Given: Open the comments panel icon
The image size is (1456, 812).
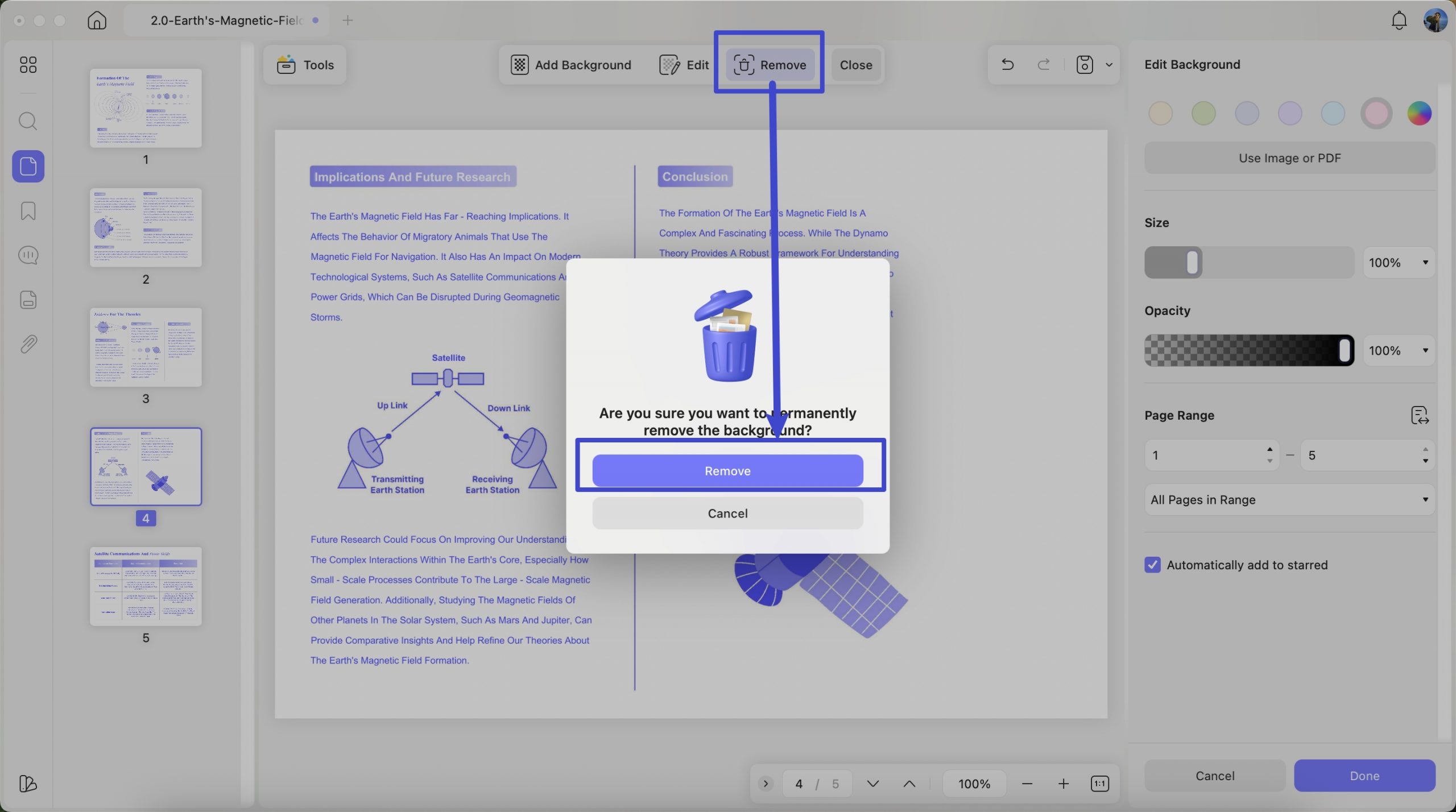Looking at the screenshot, I should [x=28, y=255].
